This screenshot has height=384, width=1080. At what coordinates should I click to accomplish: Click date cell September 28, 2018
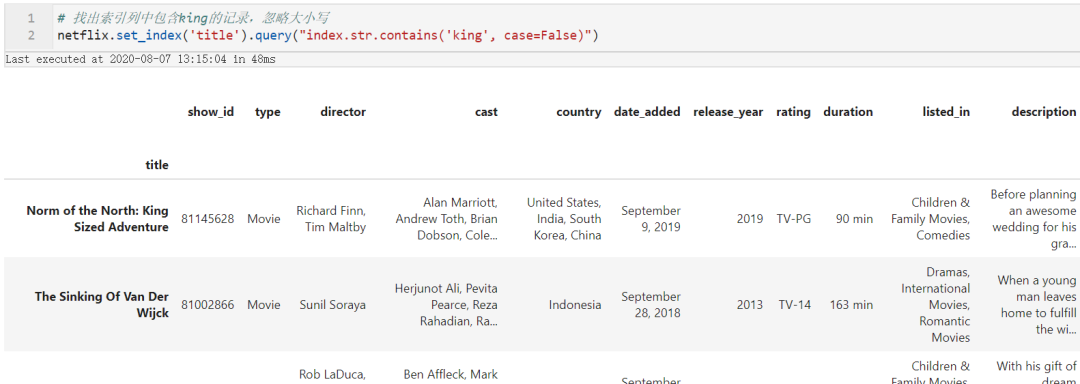tap(651, 304)
